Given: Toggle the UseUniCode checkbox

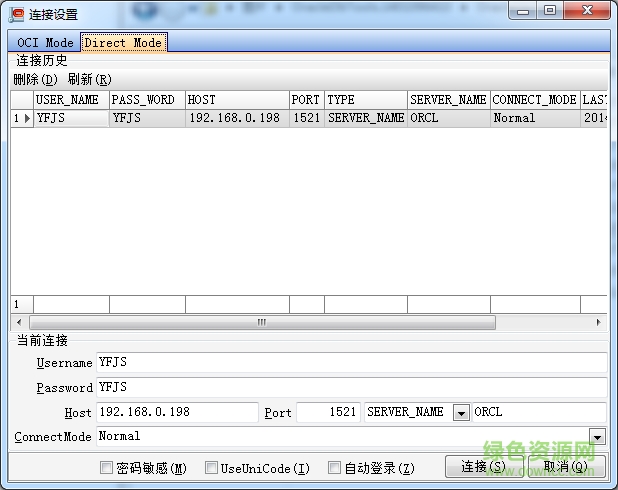Looking at the screenshot, I should click(211, 468).
